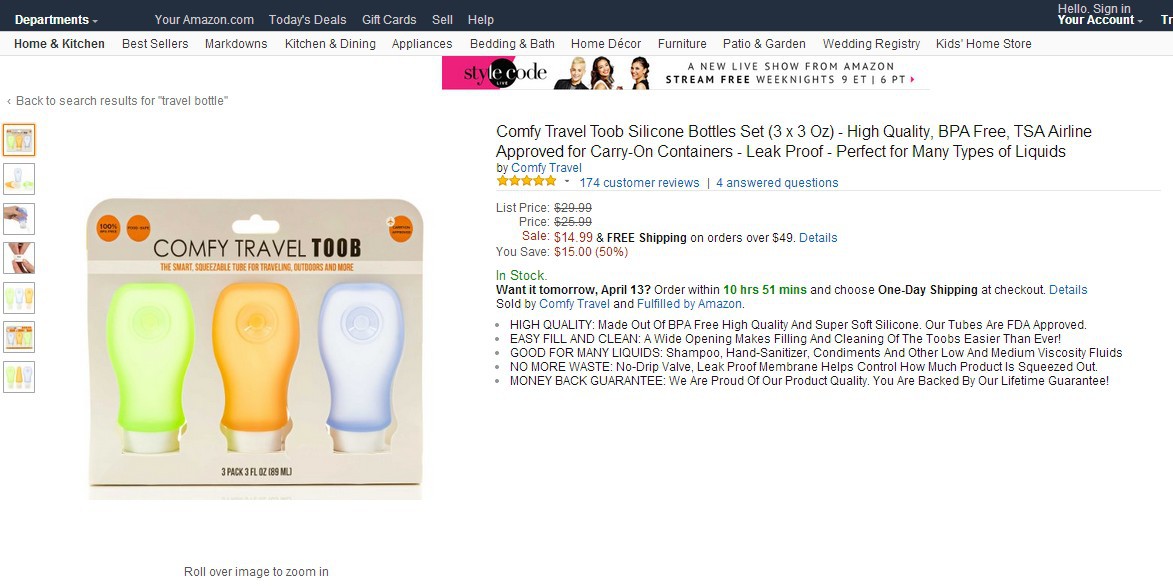Image resolution: width=1173 pixels, height=586 pixels.
Task: Go to Gift Cards page
Action: tap(389, 20)
